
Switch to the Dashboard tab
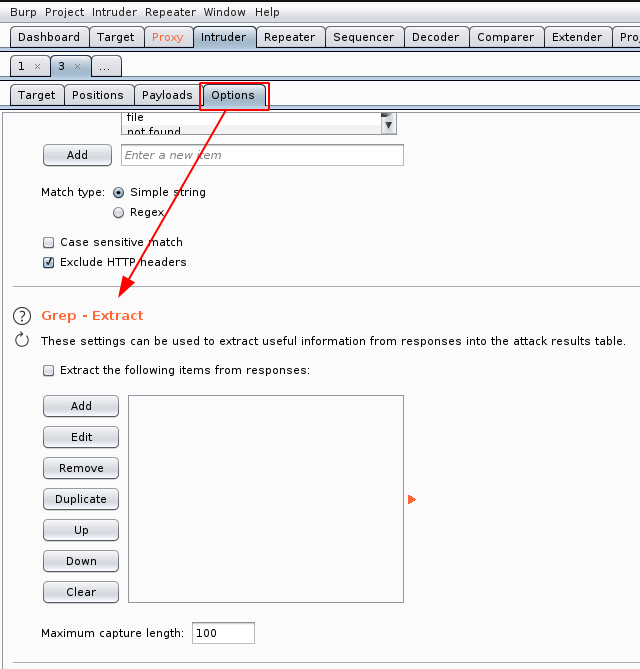(49, 37)
